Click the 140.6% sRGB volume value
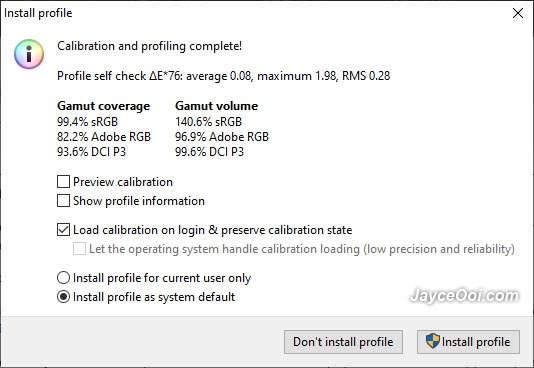This screenshot has height=368, width=534. point(208,122)
